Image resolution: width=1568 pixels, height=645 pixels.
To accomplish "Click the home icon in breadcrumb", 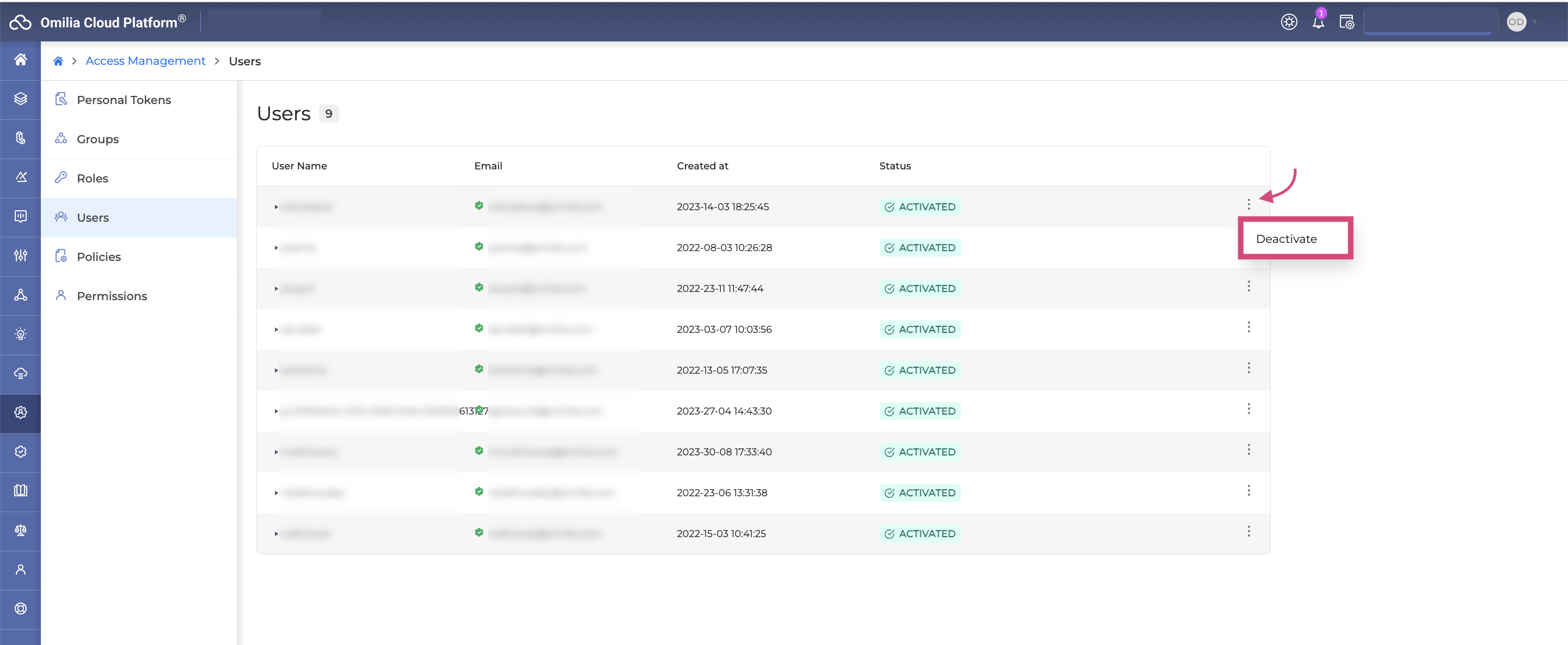I will [x=58, y=61].
